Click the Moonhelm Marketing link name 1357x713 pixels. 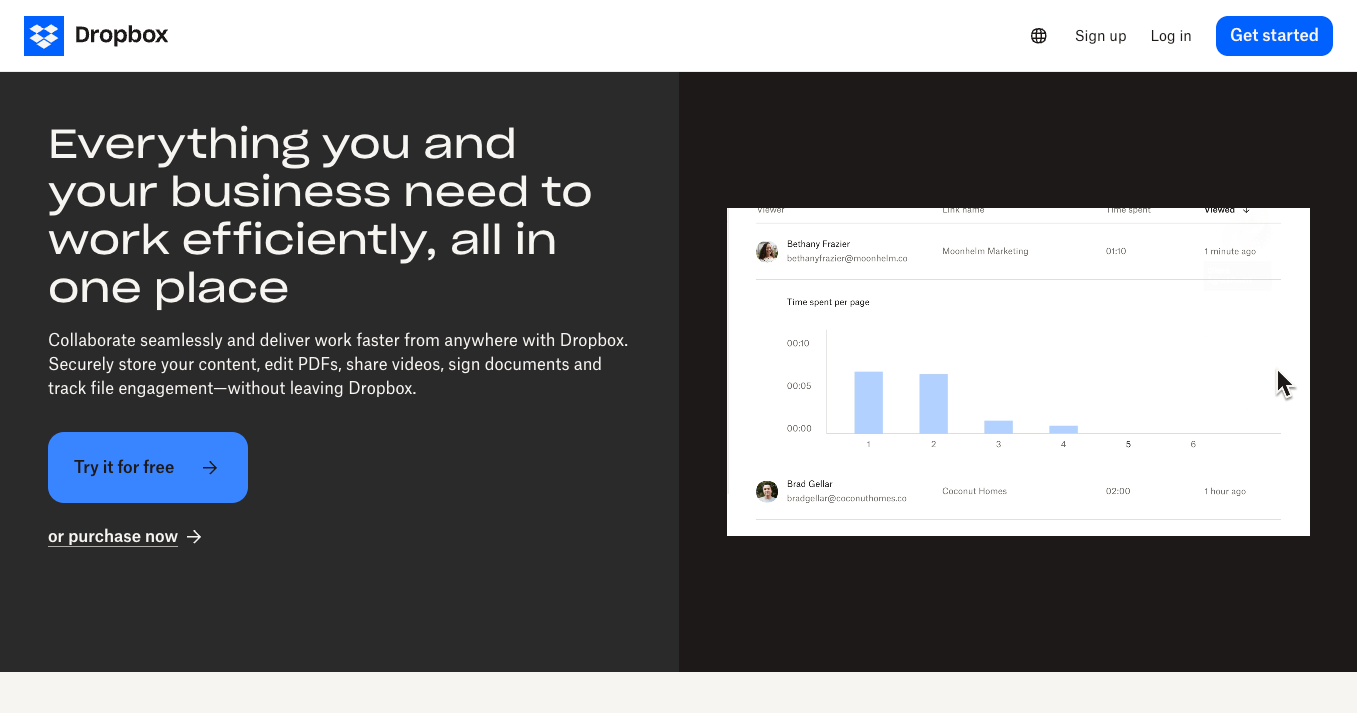984,251
